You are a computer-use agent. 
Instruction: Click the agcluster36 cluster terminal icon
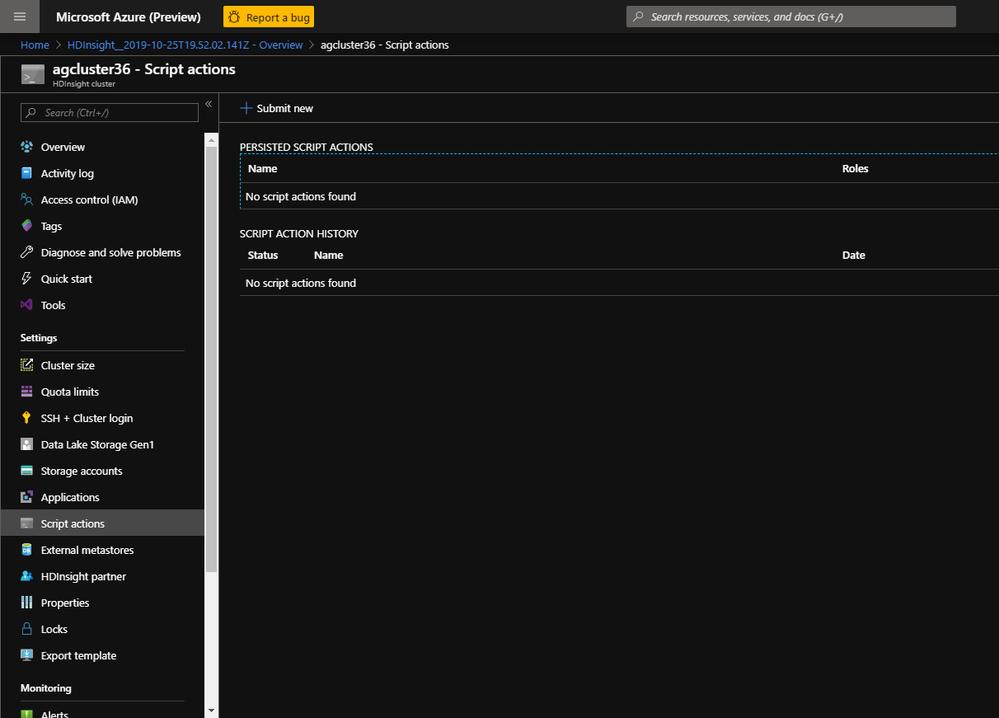point(32,75)
